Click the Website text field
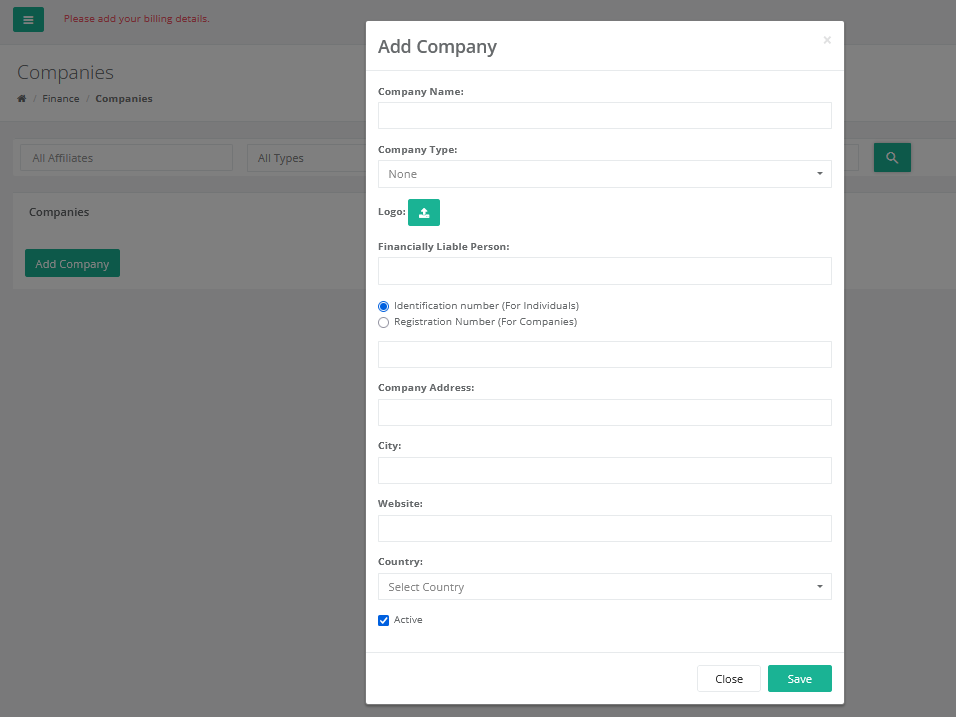The width and height of the screenshot is (956, 717). click(605, 529)
